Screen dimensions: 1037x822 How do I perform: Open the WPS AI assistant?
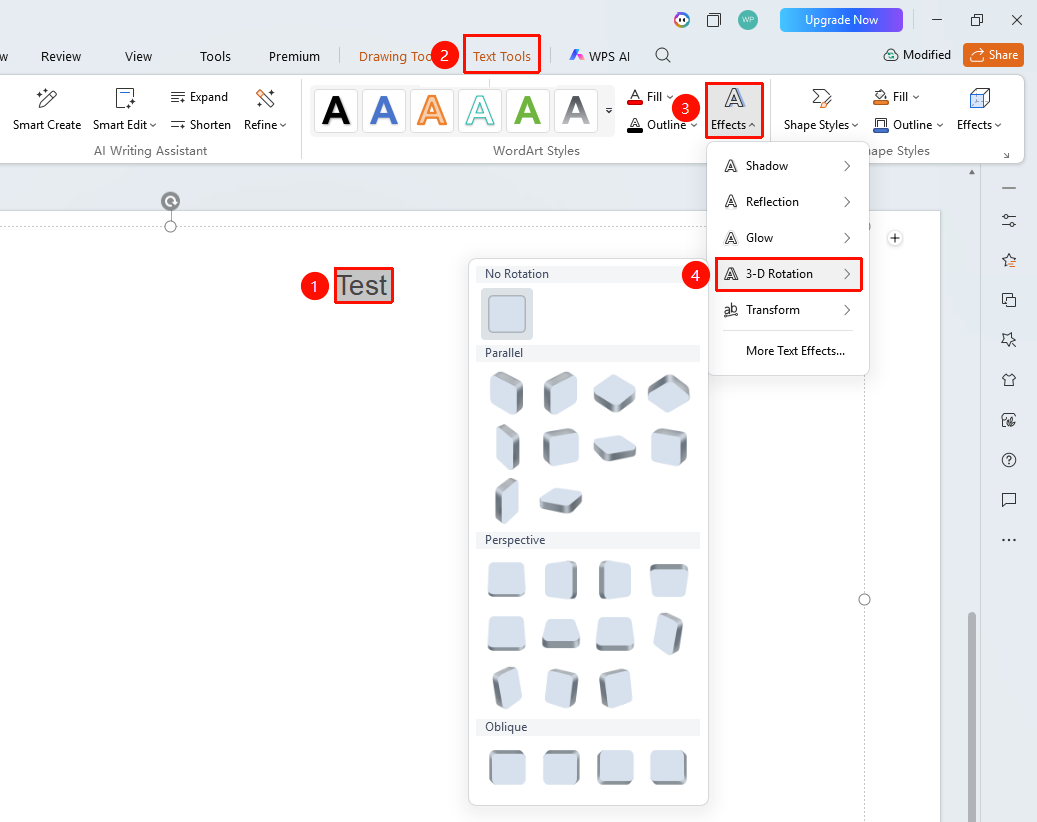pos(599,56)
